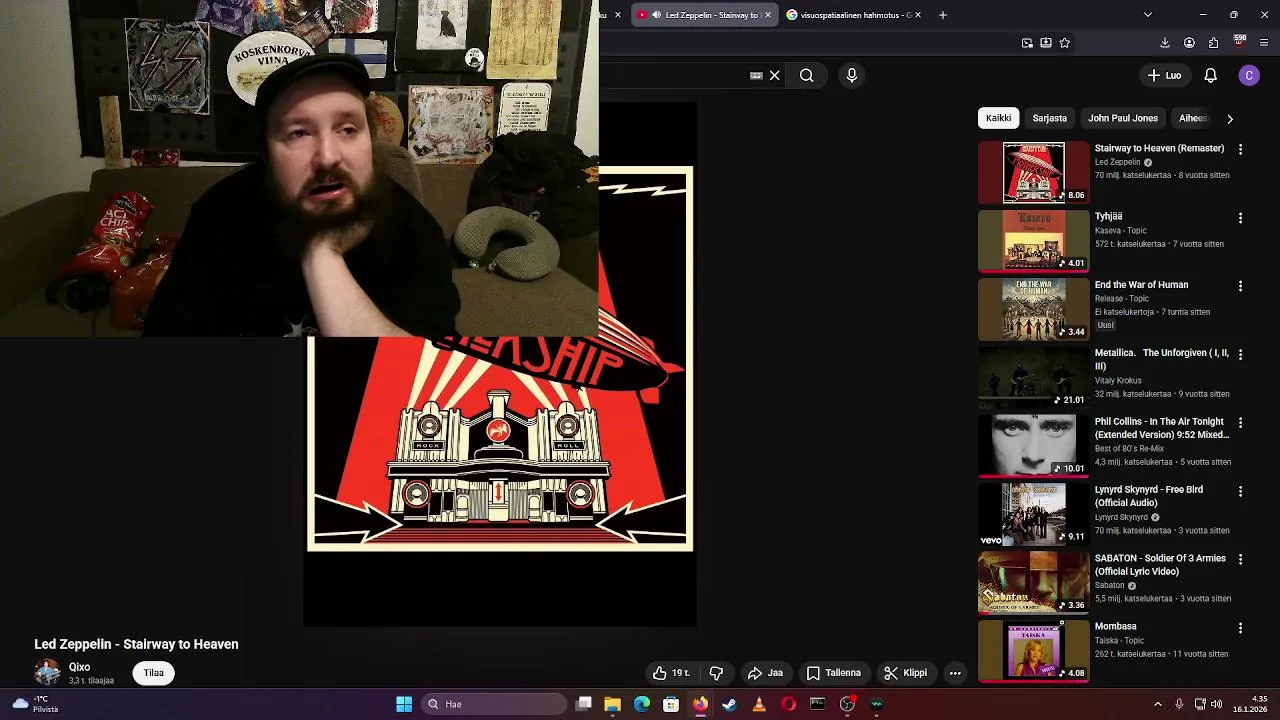This screenshot has height=720, width=1280.
Task: Select the John Paul Jones filter chip
Action: click(1123, 118)
